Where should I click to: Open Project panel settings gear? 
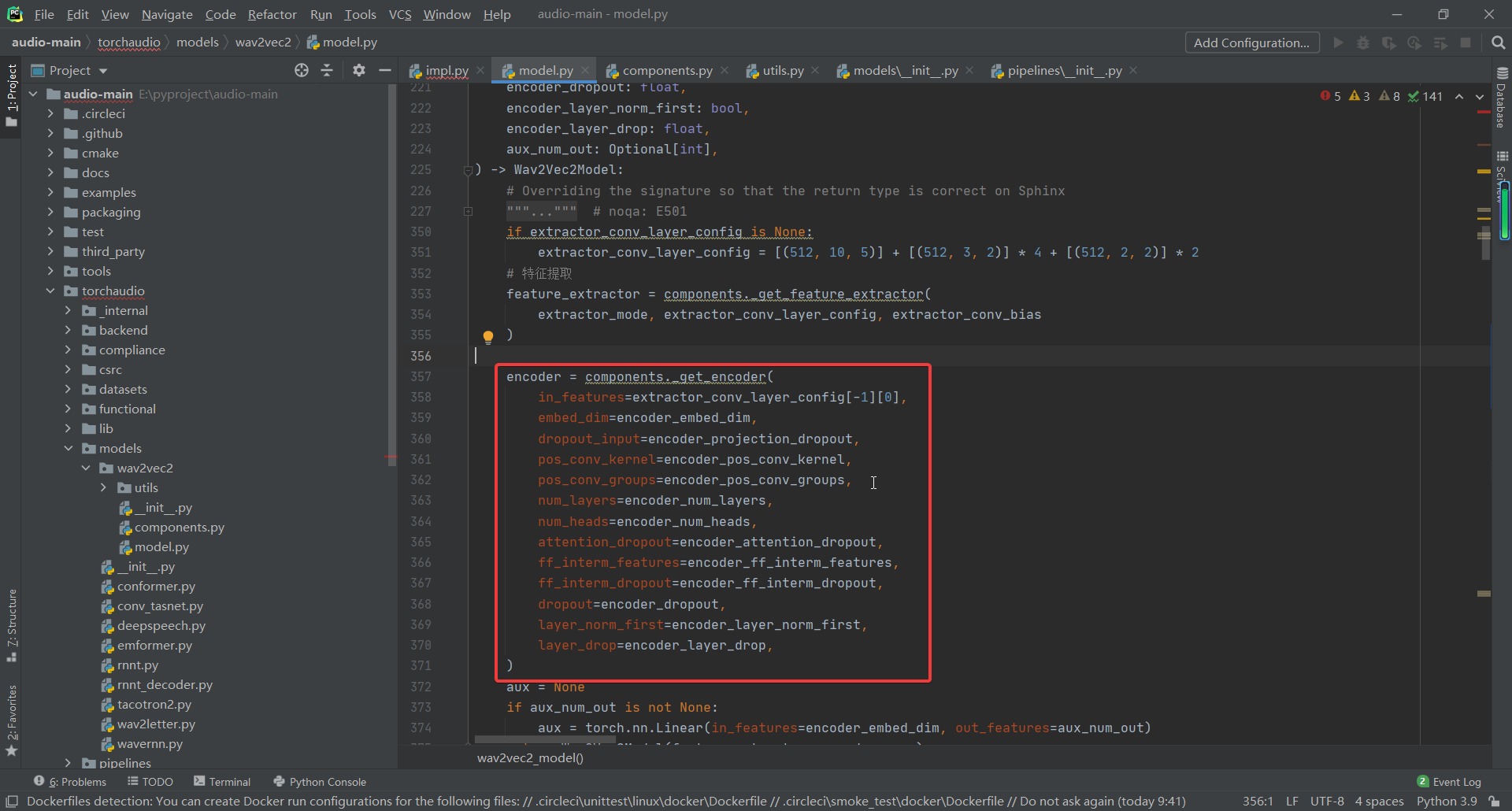tap(359, 70)
